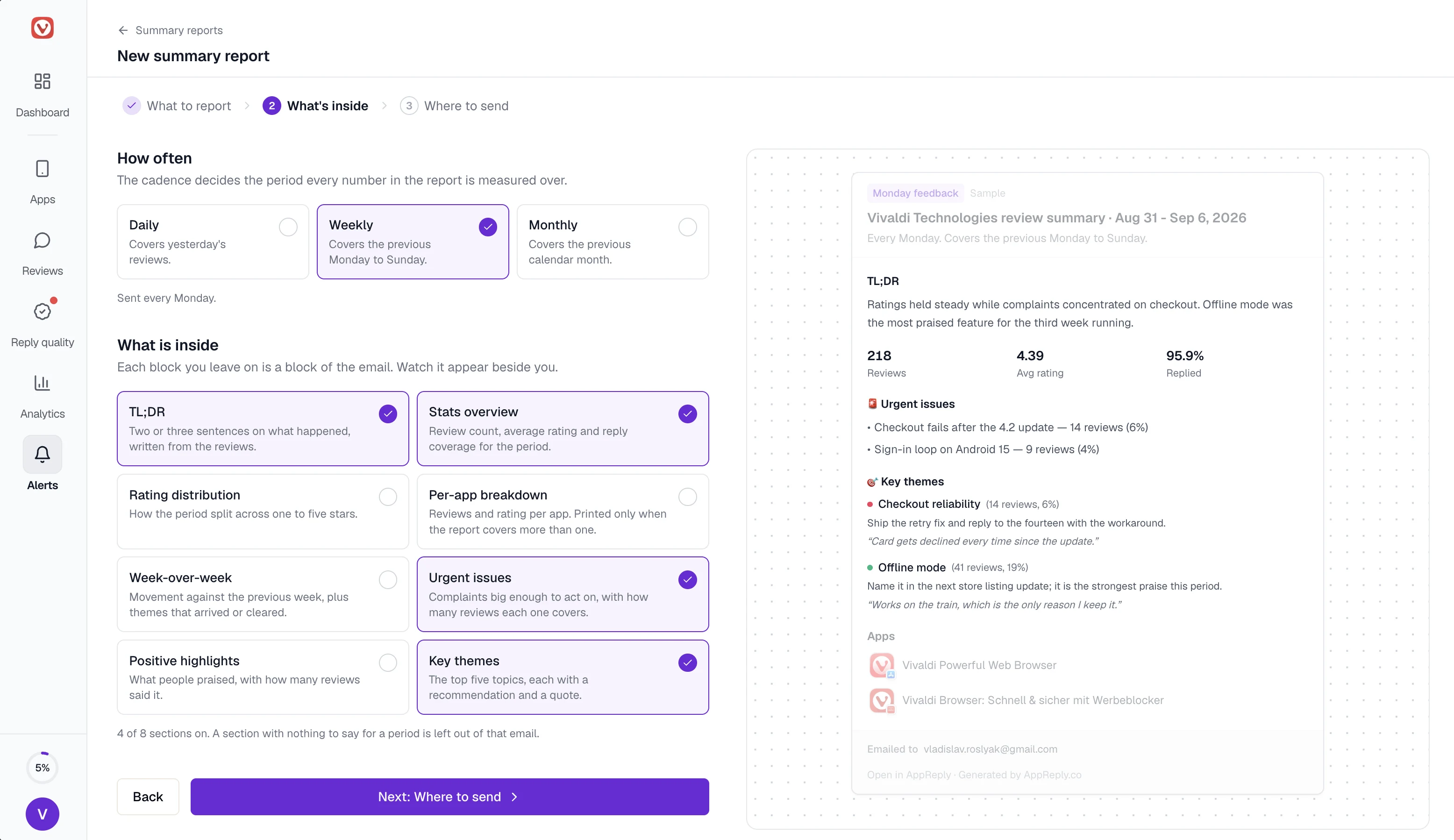Click the '95.9%' replied value
Image resolution: width=1454 pixels, height=840 pixels.
(1184, 356)
